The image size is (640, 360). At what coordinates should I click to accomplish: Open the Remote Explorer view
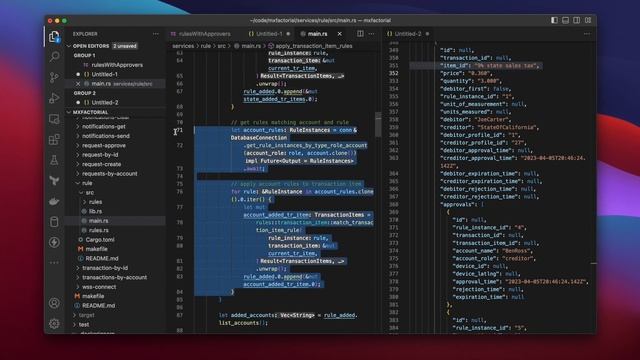54,119
